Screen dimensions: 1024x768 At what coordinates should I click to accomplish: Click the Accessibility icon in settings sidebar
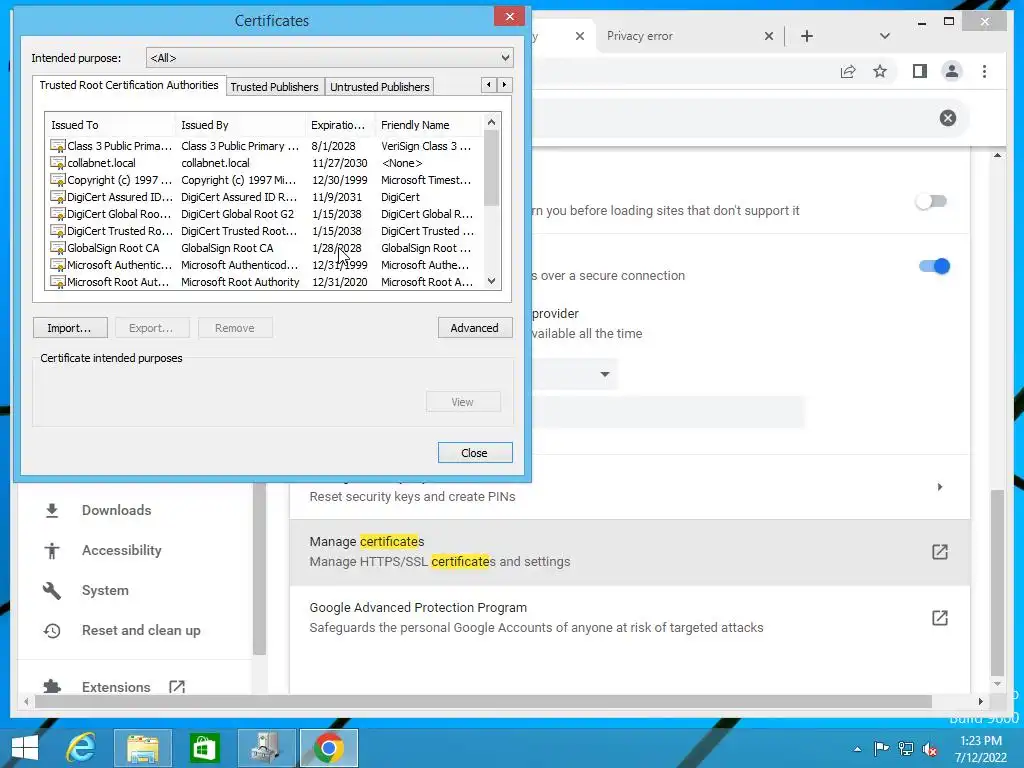point(52,551)
